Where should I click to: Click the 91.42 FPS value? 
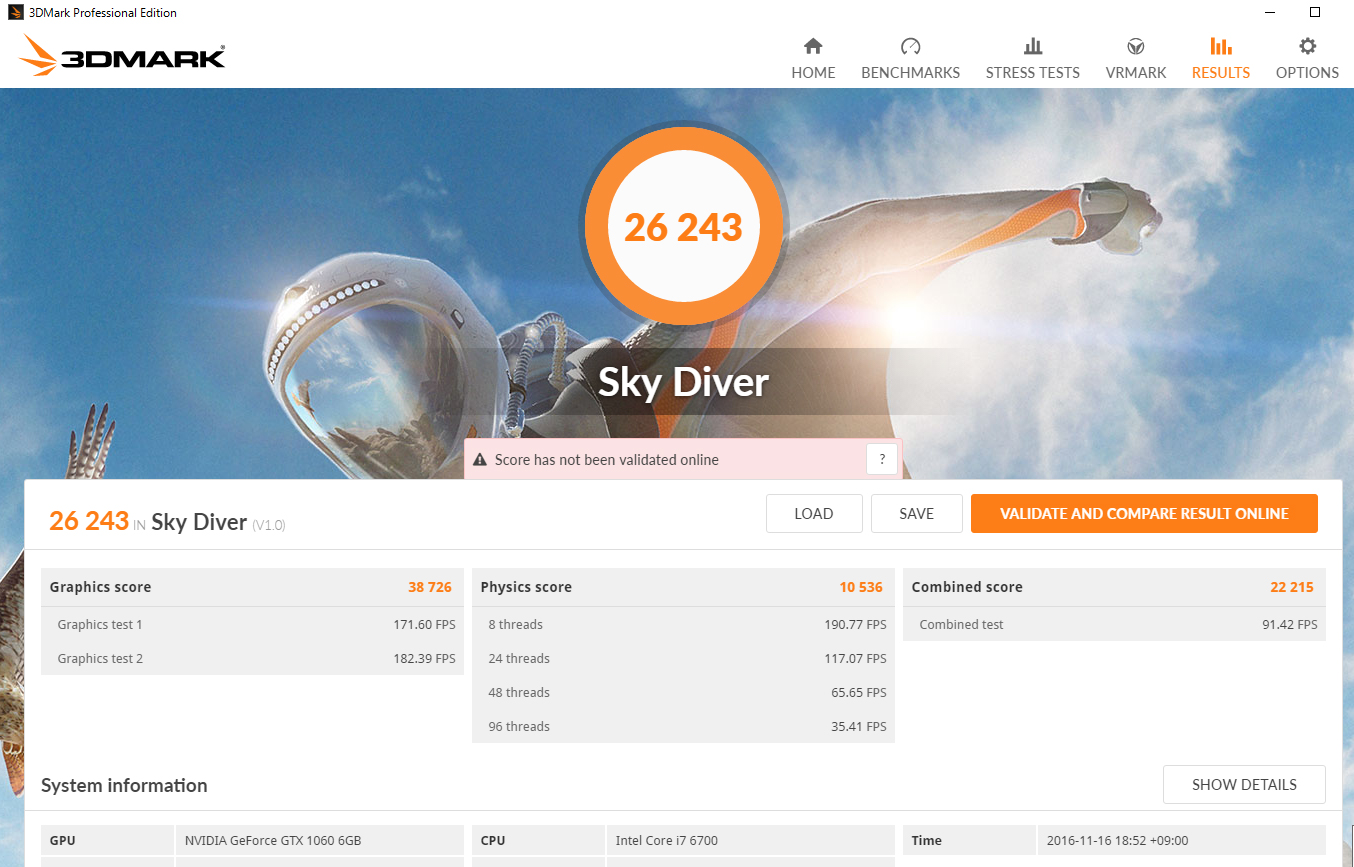point(1290,625)
